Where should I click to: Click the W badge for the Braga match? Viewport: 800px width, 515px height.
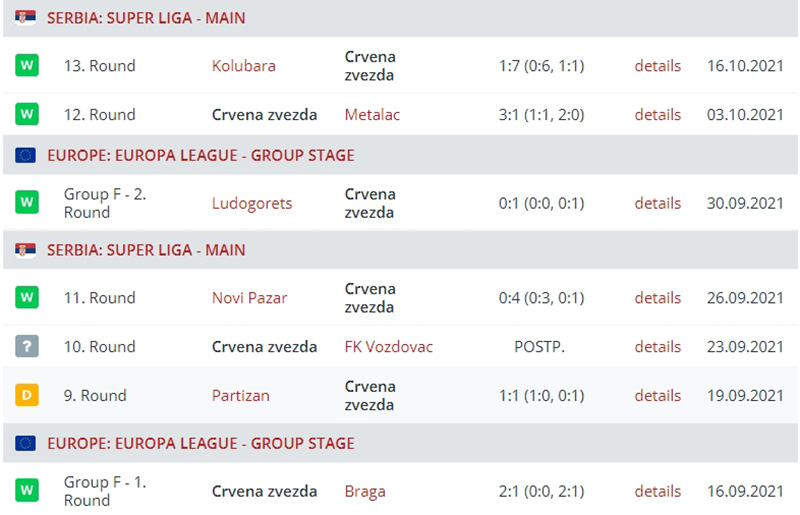click(x=27, y=491)
